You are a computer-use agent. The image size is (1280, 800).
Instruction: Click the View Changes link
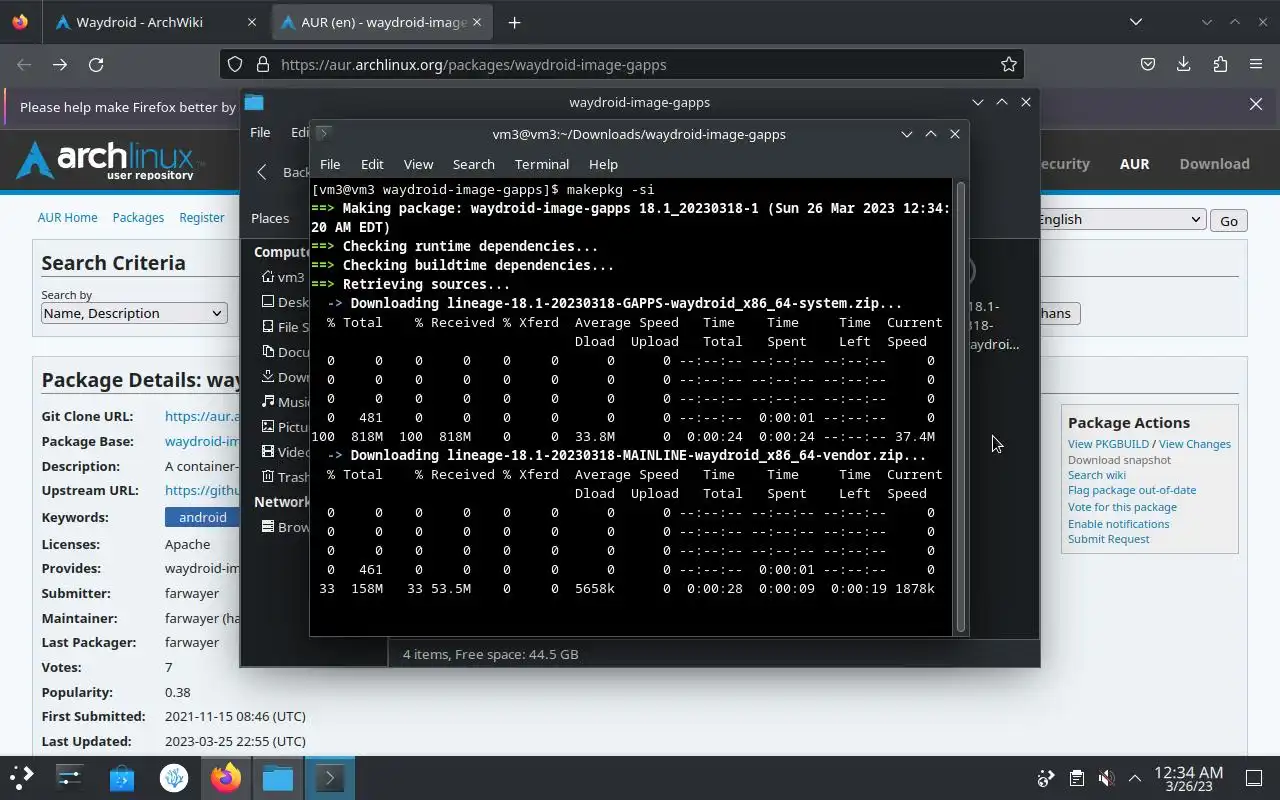point(1195,444)
